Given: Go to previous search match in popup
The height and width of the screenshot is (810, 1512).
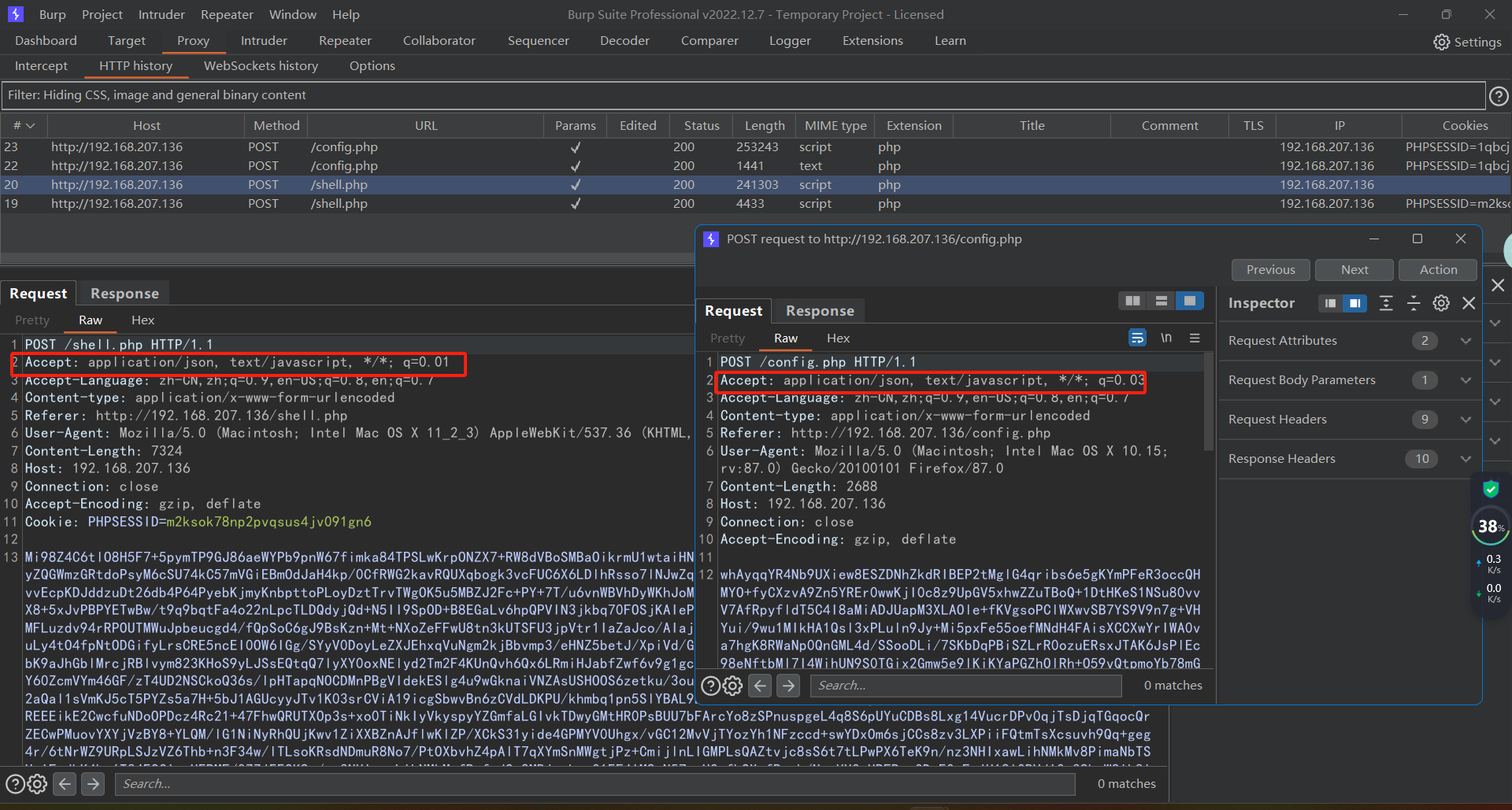Looking at the screenshot, I should (x=760, y=686).
